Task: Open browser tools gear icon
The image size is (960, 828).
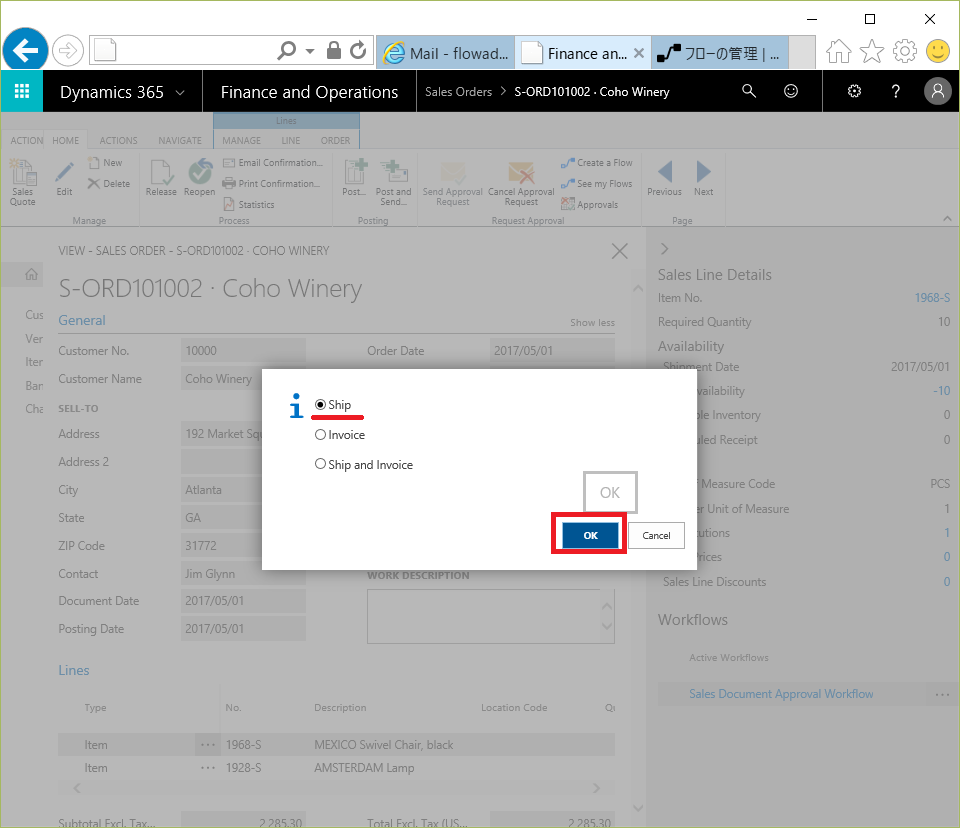Action: pos(905,51)
